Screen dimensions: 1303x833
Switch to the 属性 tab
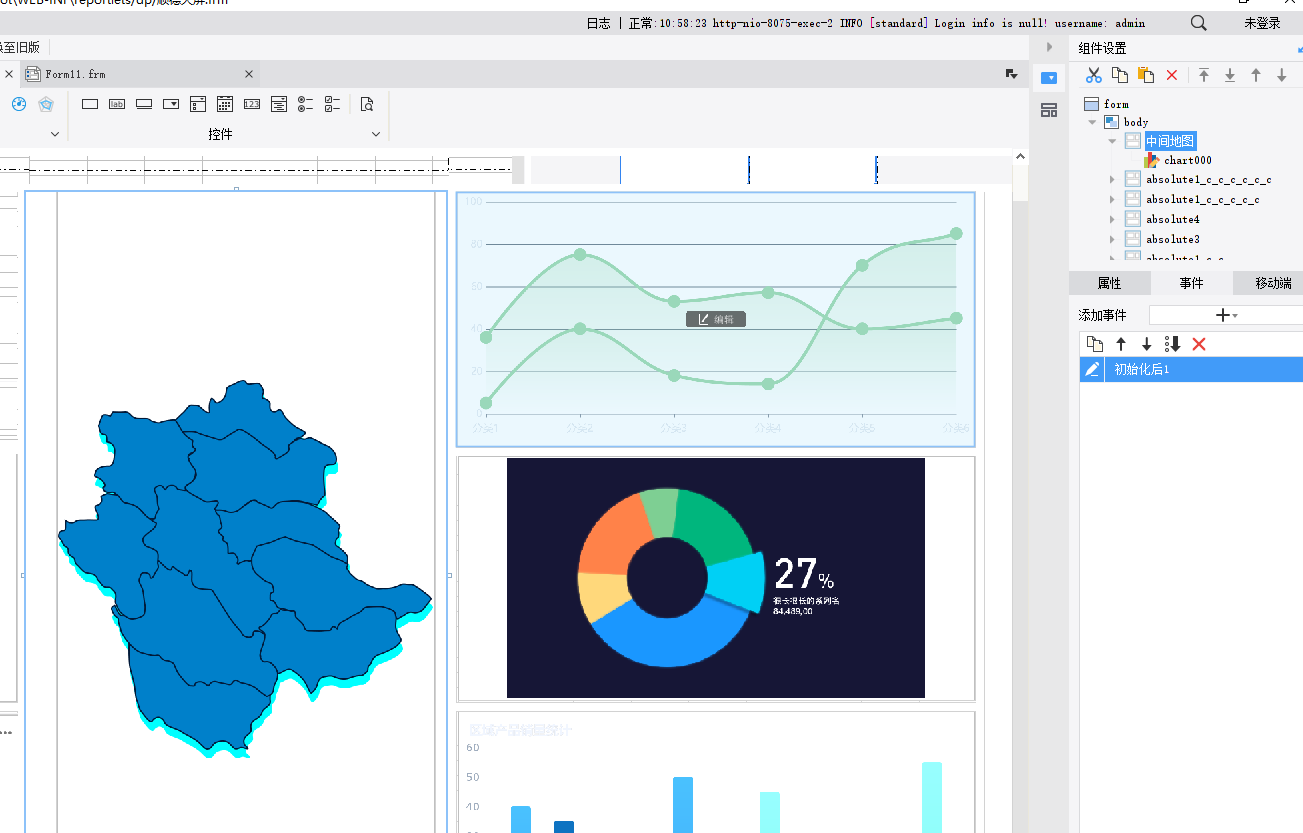[x=1109, y=283]
